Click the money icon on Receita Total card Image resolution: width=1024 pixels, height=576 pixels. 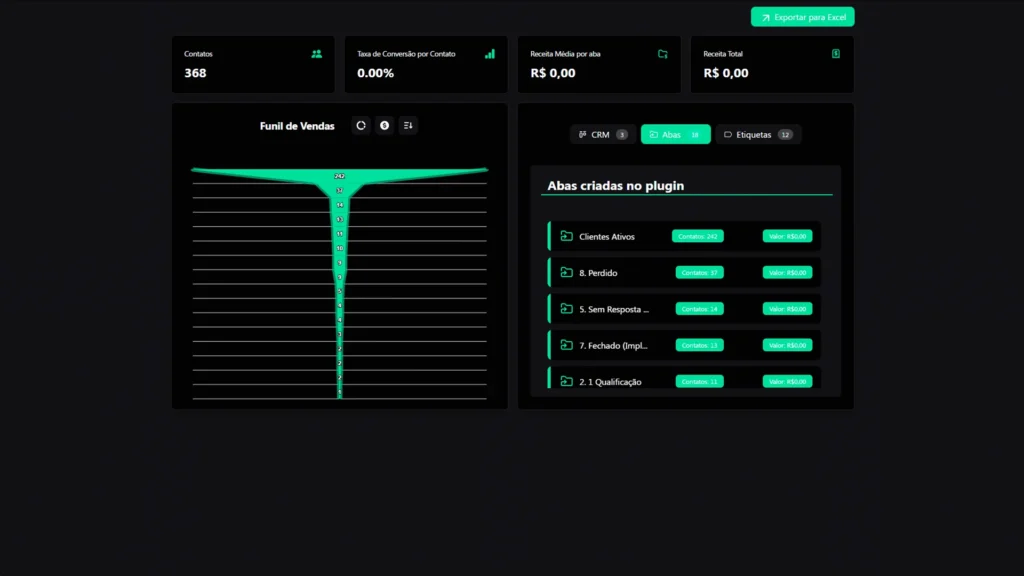point(836,54)
